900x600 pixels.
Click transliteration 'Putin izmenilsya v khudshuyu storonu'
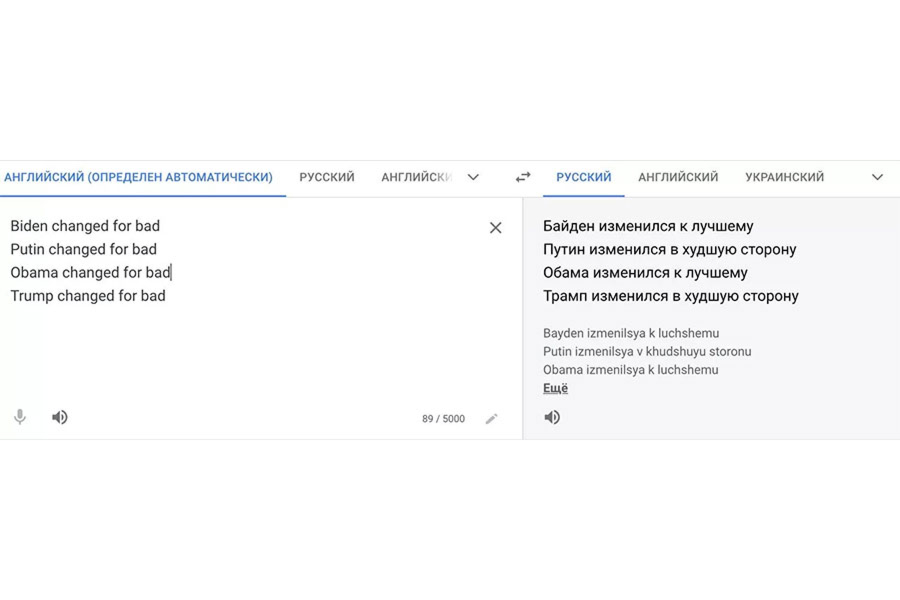(647, 352)
